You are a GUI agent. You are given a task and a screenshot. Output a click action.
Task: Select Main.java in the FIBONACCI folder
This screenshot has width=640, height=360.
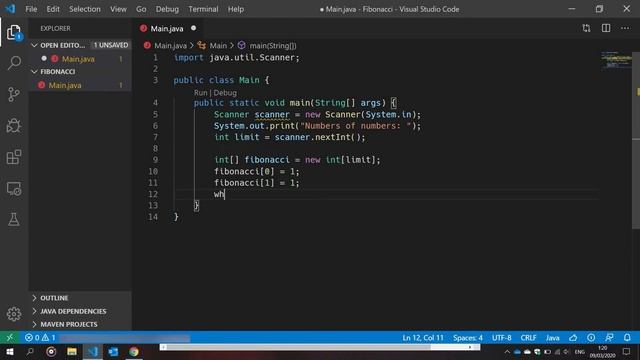(80, 85)
